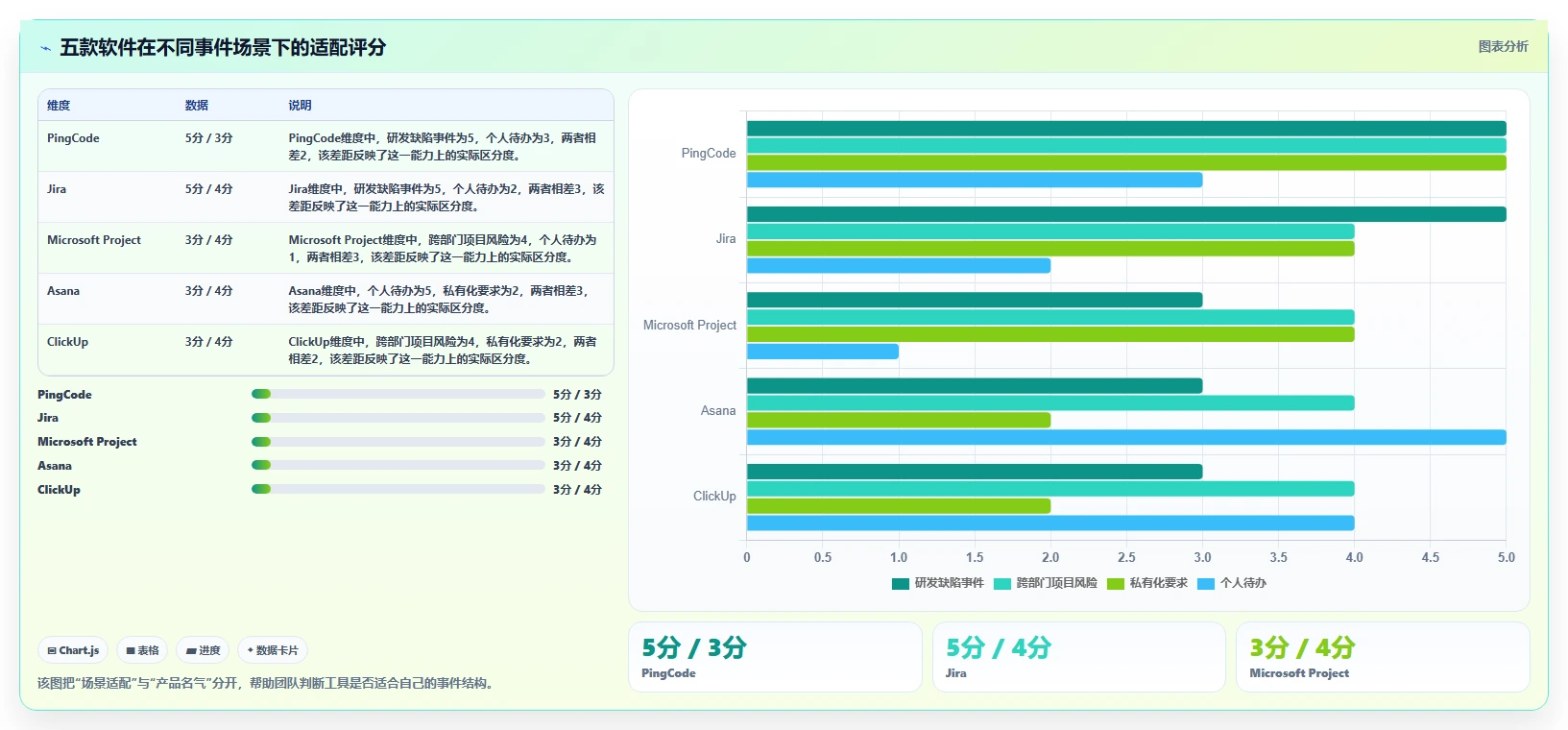Screen dimensions: 1568x730
Task: Click PingCode's 私有化要求 green bar in chart
Action: click(1126, 162)
